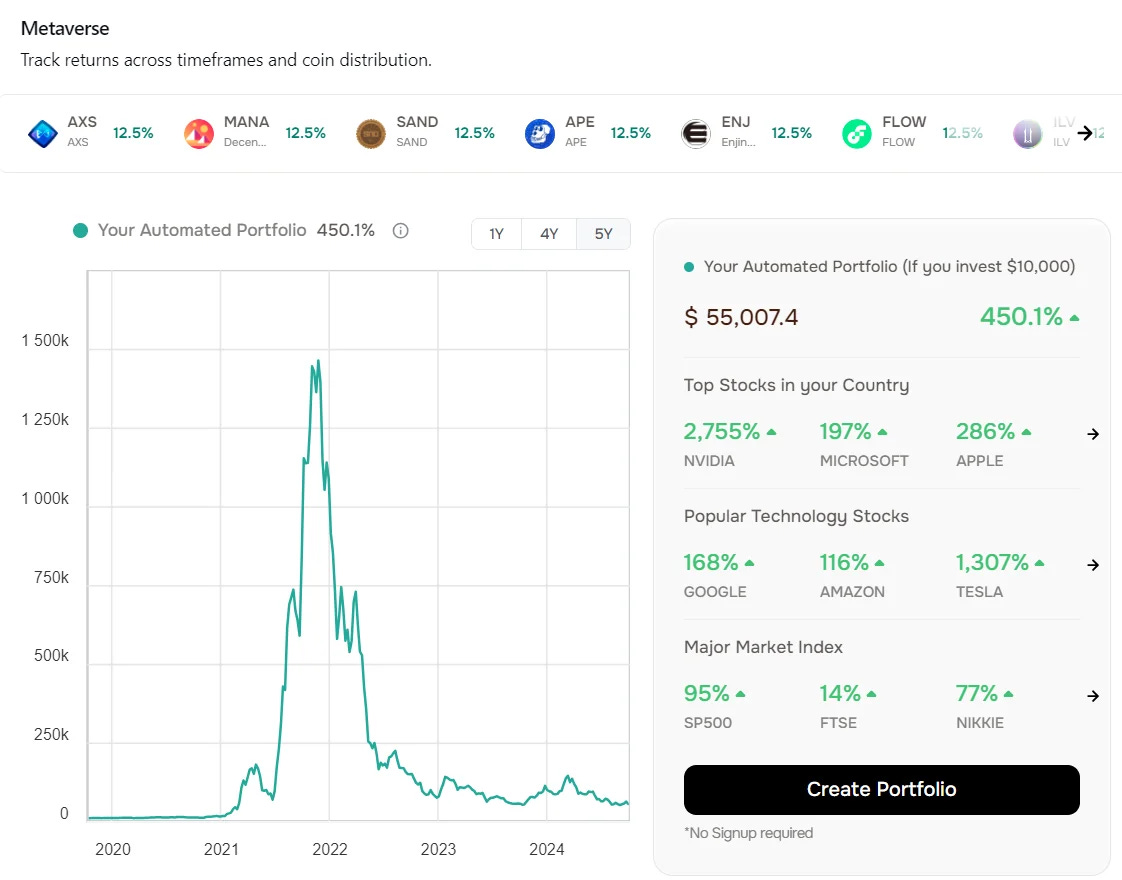Click the APPLE 286% return
The width and height of the screenshot is (1122, 880).
click(x=994, y=431)
